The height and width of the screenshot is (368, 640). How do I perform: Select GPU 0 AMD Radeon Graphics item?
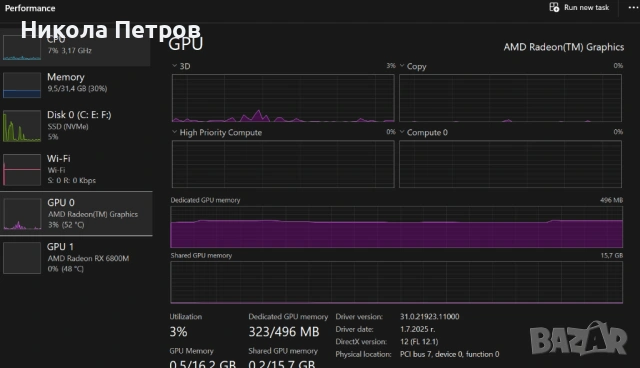76,213
